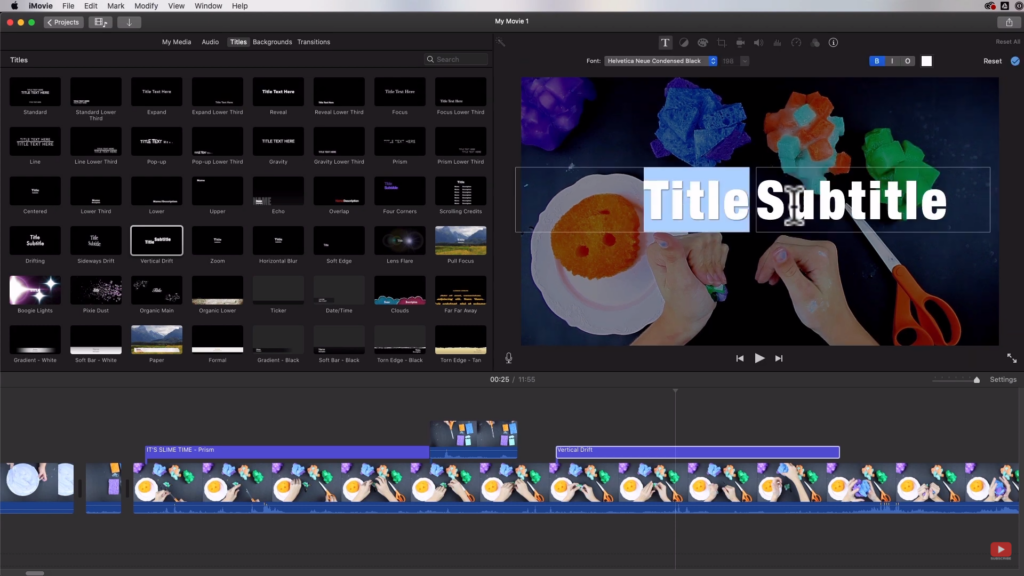Click the highlighted Title text in viewer
The image size is (1024, 576).
click(696, 200)
